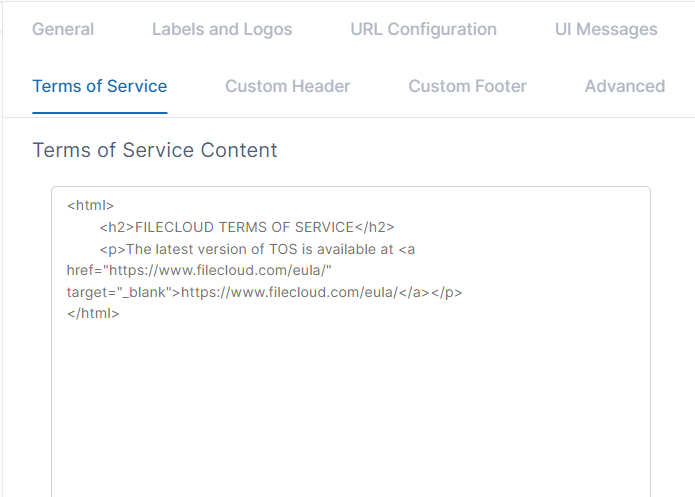Switch to Labels and Logos tab
Viewport: 695px width, 497px height.
[x=222, y=29]
